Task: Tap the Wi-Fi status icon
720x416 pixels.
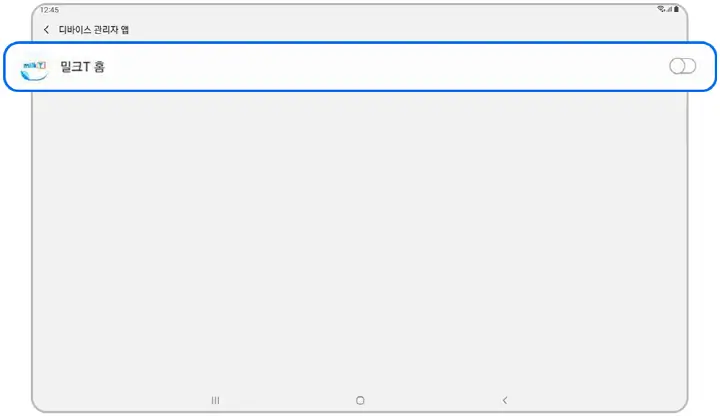Action: tap(661, 9)
